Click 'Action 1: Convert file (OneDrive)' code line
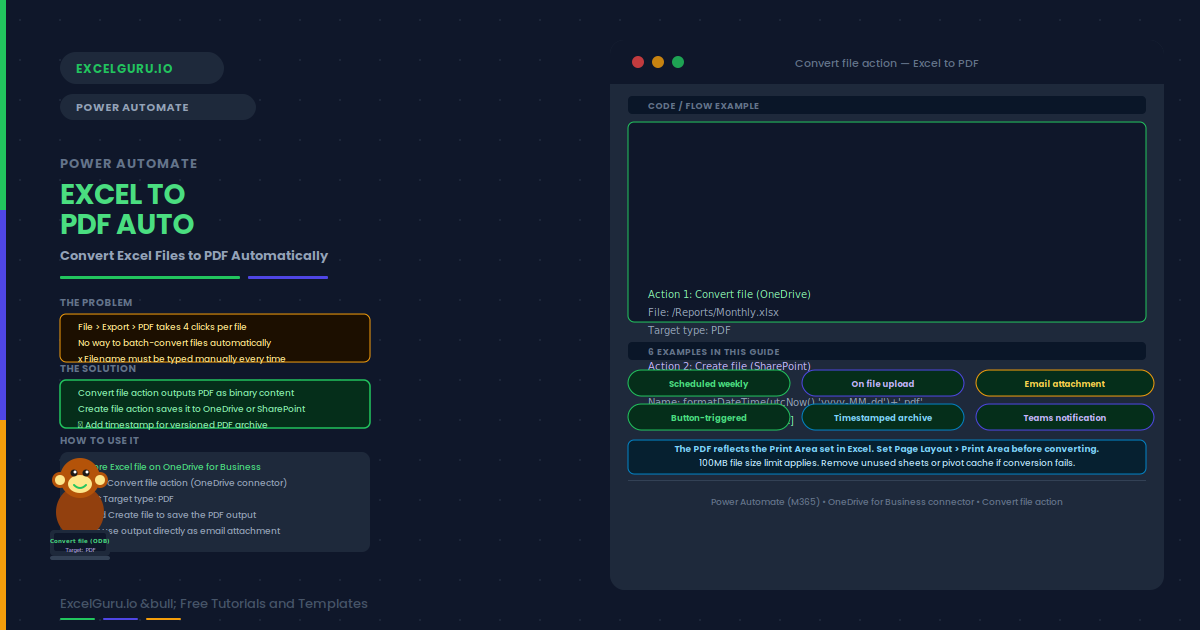Image resolution: width=1200 pixels, height=630 pixels. pos(729,294)
